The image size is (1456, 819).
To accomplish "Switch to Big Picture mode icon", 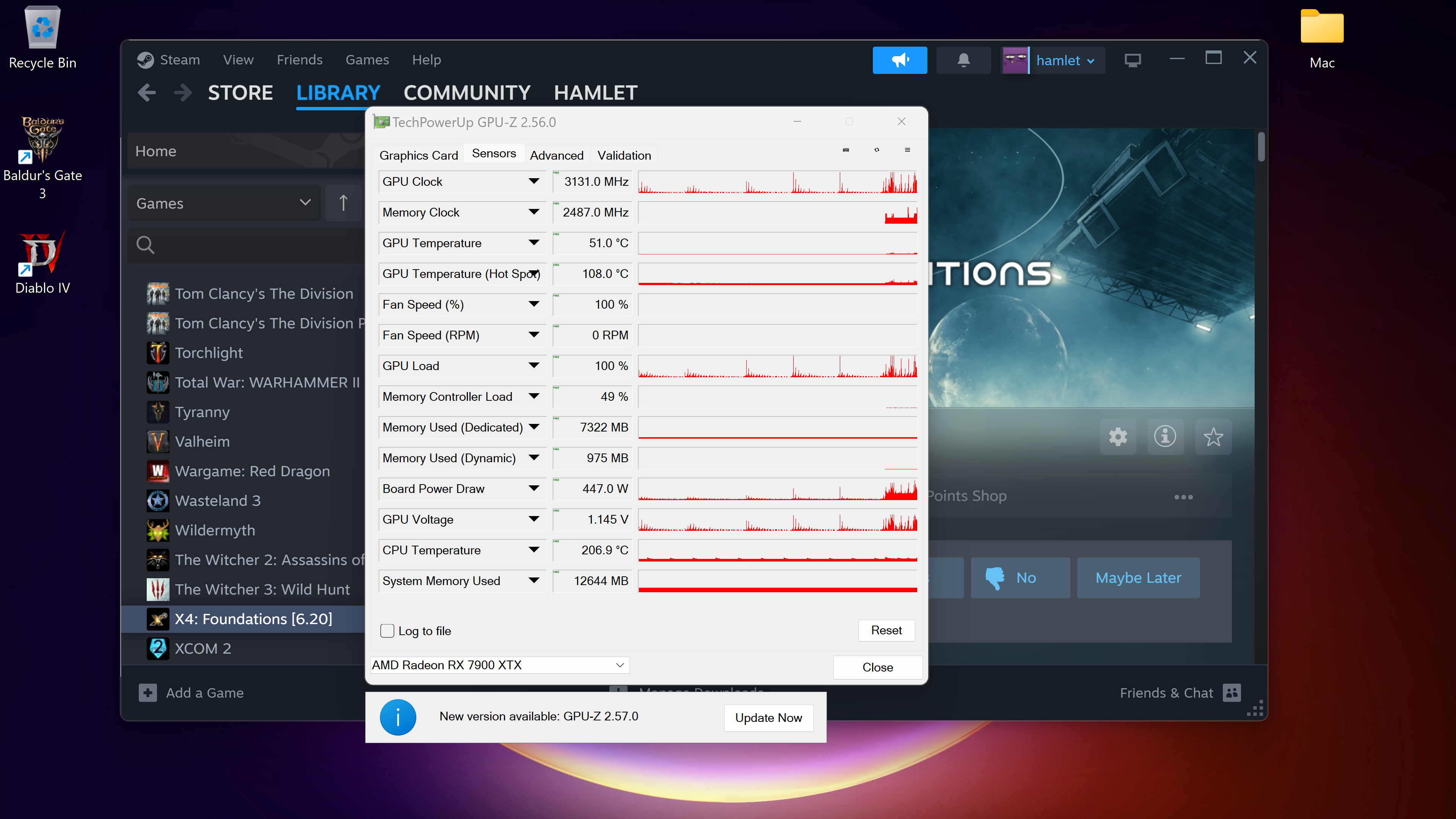I will click(x=1132, y=60).
